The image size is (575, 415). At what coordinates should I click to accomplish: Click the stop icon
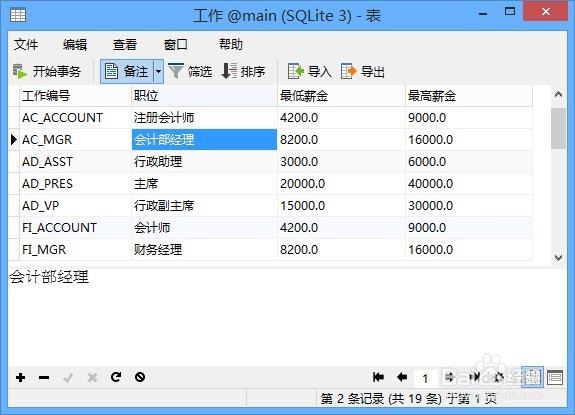coord(140,377)
